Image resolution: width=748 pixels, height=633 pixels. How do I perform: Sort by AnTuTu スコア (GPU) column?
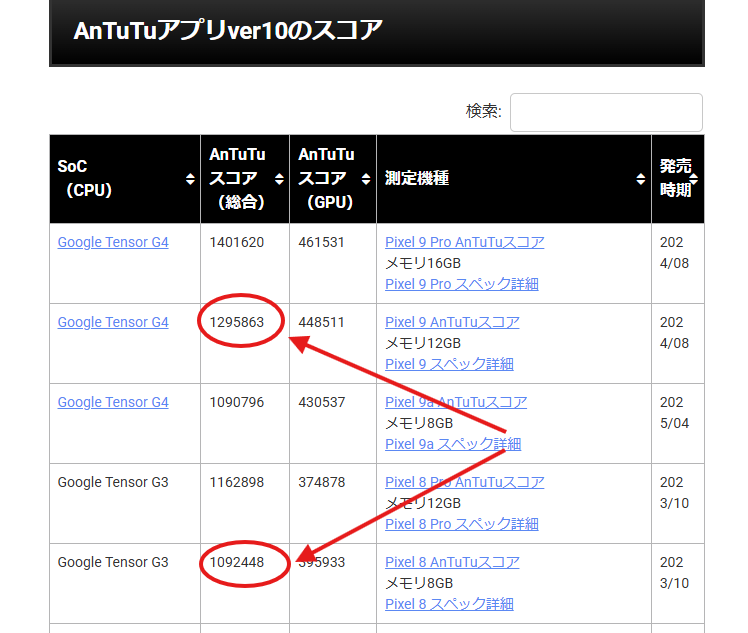366,179
